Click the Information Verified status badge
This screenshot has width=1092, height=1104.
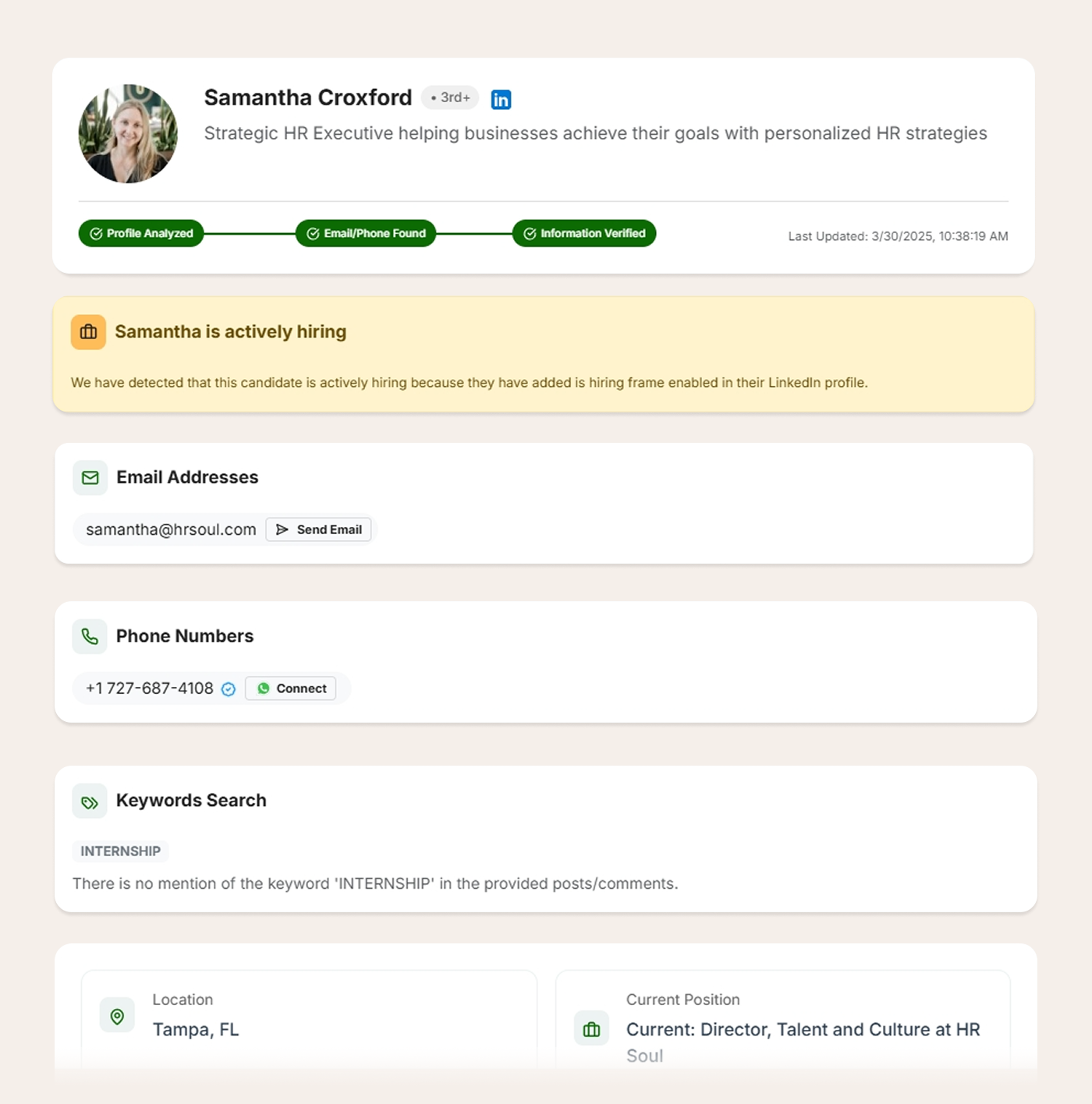[x=584, y=233]
